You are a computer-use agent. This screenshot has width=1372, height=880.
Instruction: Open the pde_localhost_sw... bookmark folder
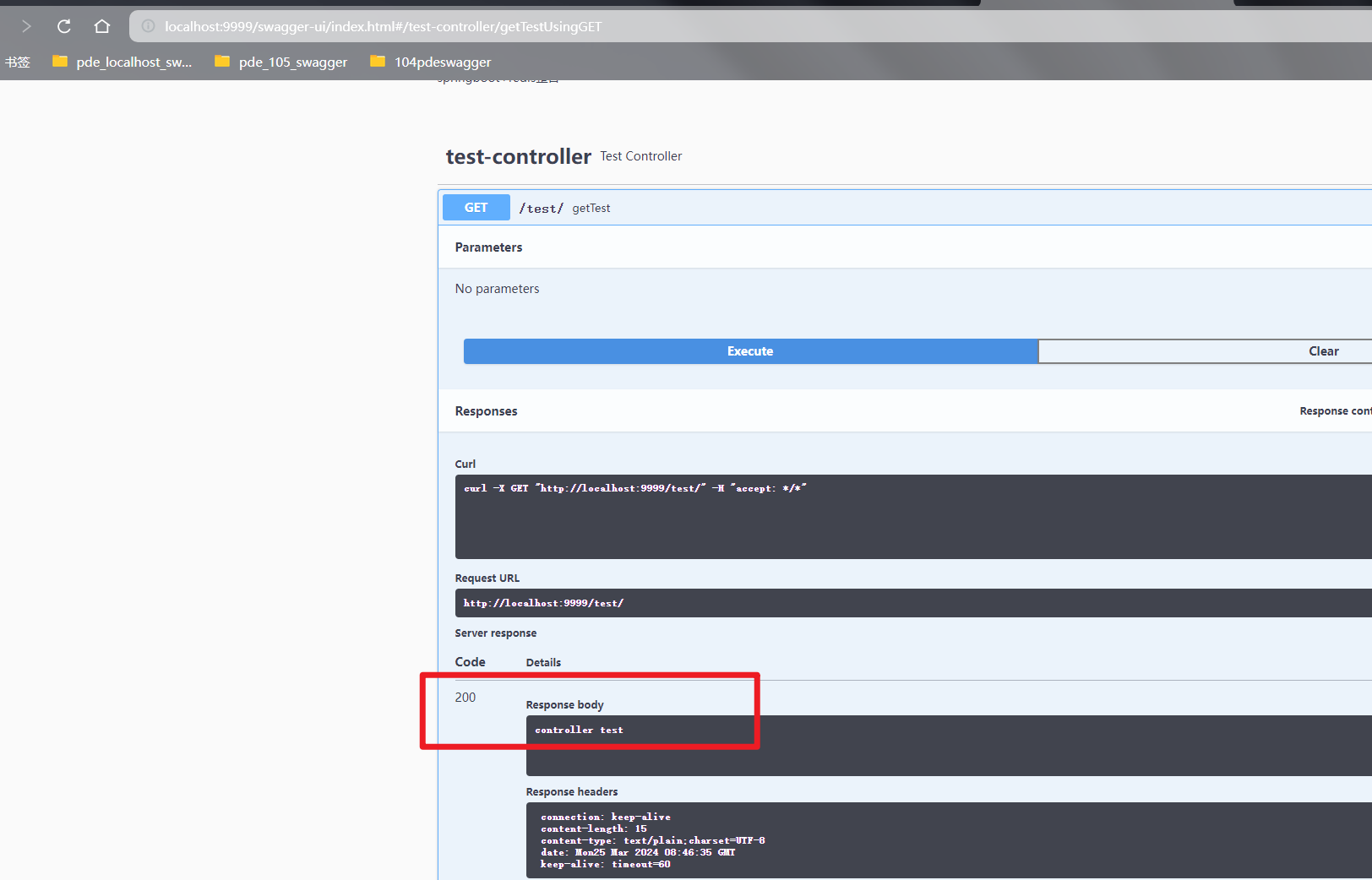coord(122,62)
